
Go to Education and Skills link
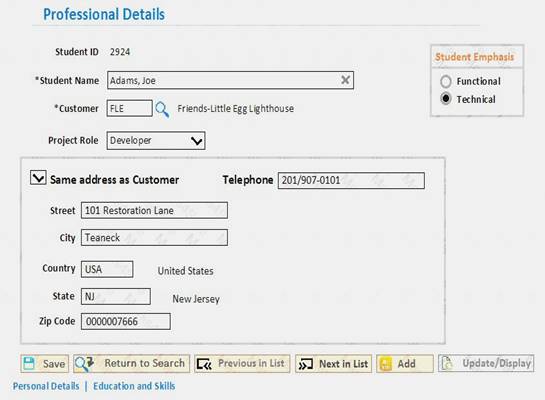pyautogui.click(x=134, y=386)
